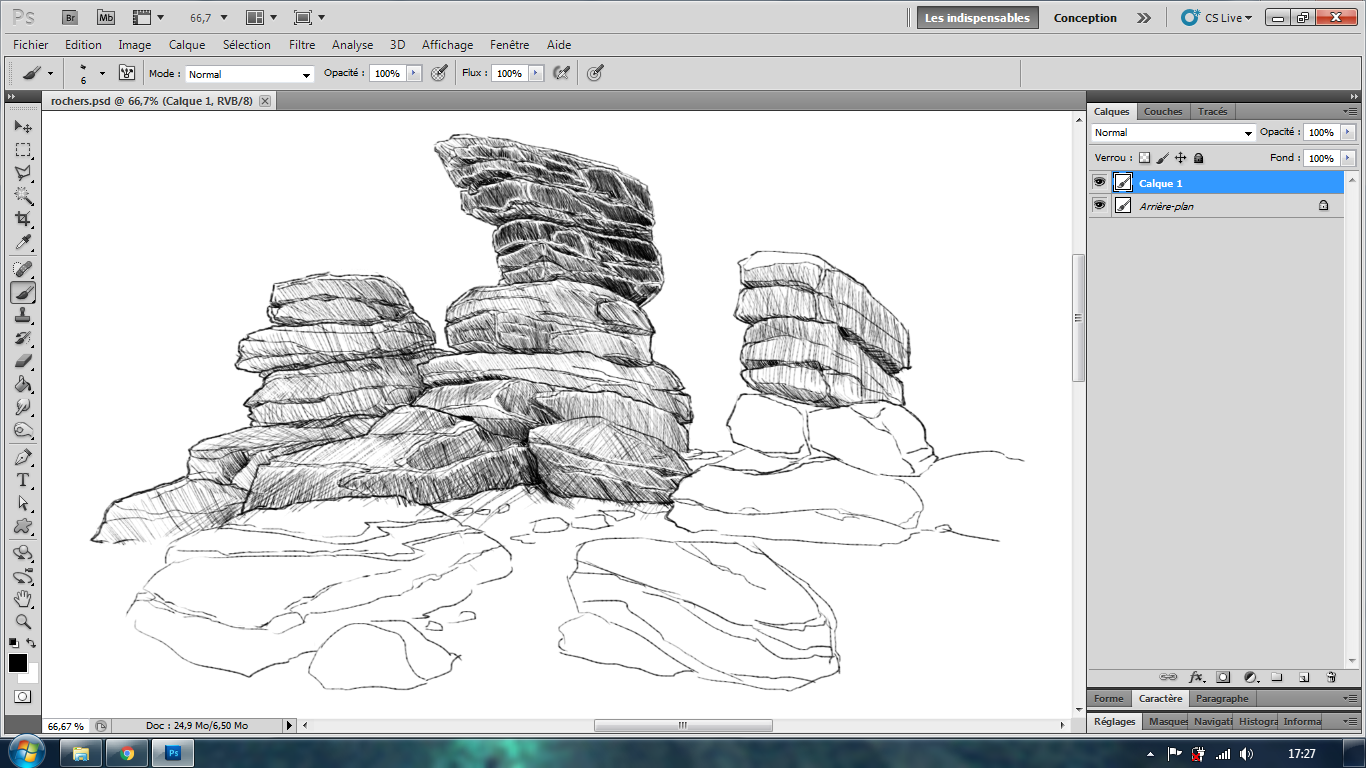Toggle visibility of Arrière-plan layer

pos(1100,205)
